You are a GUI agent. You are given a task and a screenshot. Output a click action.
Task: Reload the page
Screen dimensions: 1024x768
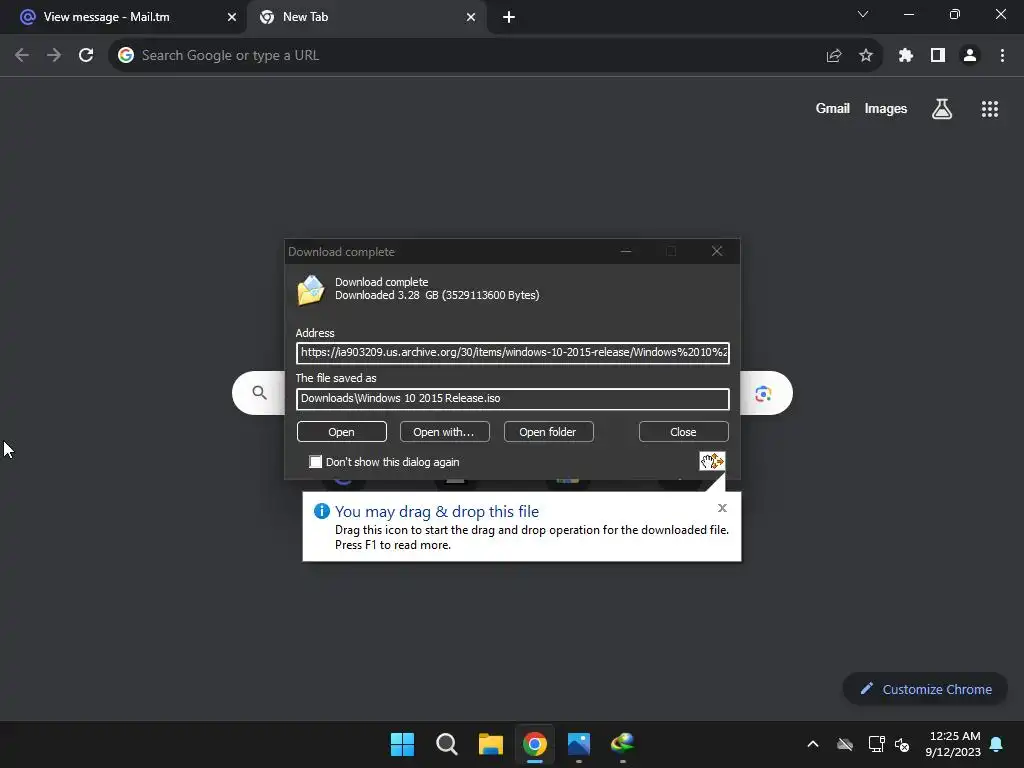[x=86, y=56]
